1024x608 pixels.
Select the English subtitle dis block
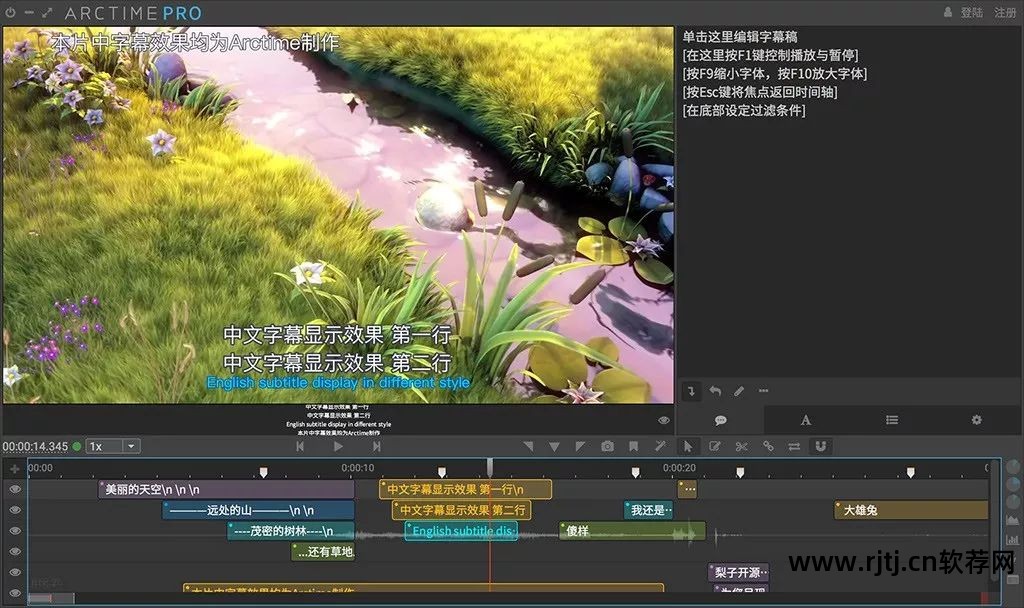pos(461,531)
